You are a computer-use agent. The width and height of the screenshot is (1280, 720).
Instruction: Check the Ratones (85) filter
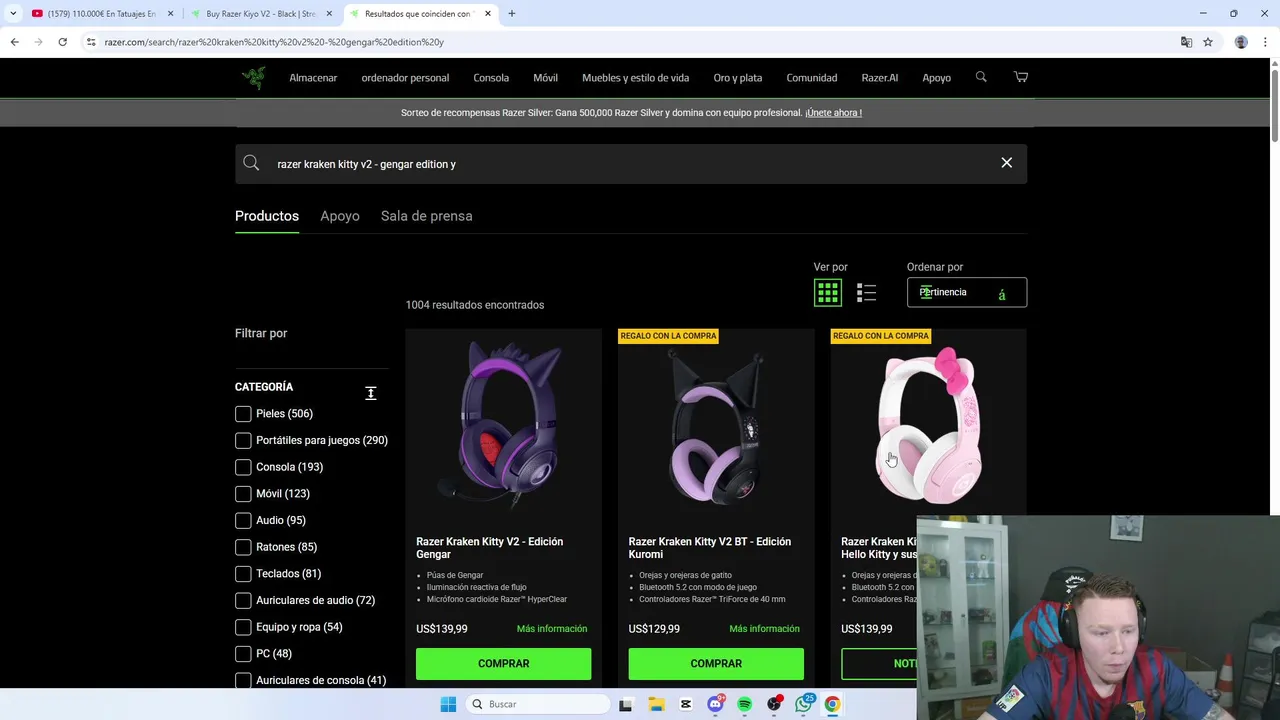click(243, 547)
